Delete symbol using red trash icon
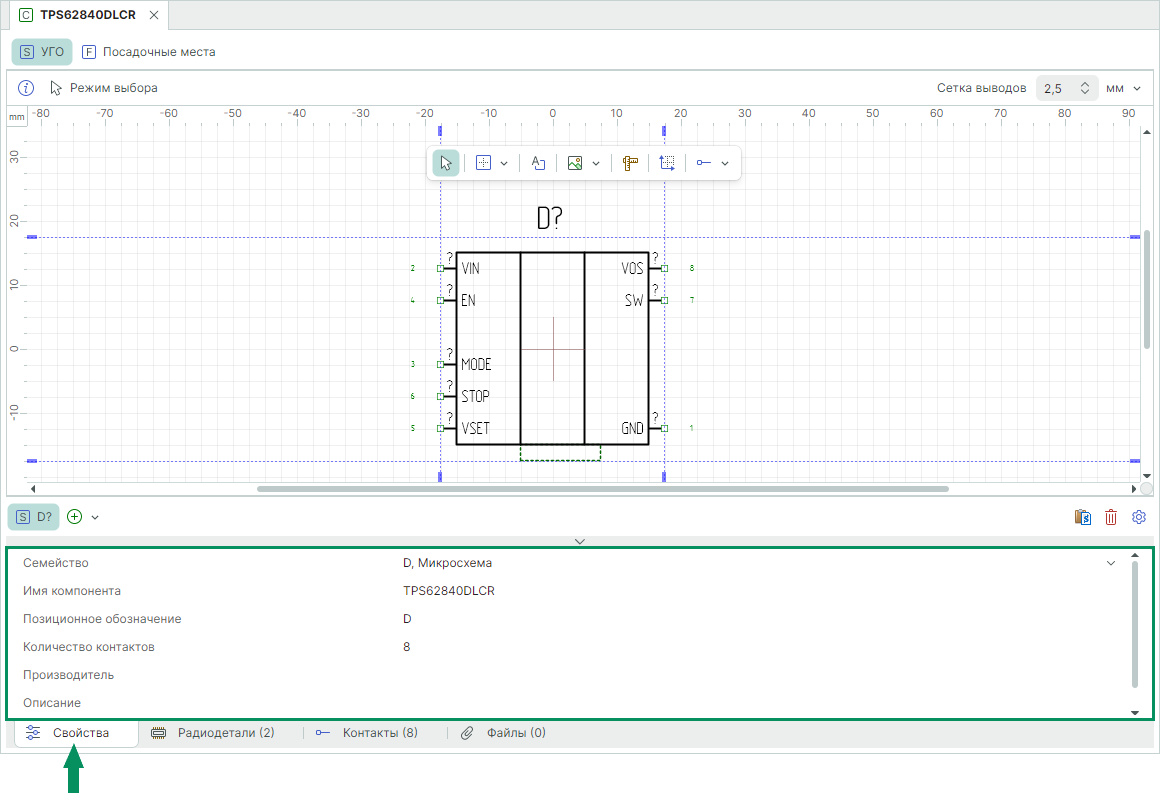1160x796 pixels. tap(1111, 517)
